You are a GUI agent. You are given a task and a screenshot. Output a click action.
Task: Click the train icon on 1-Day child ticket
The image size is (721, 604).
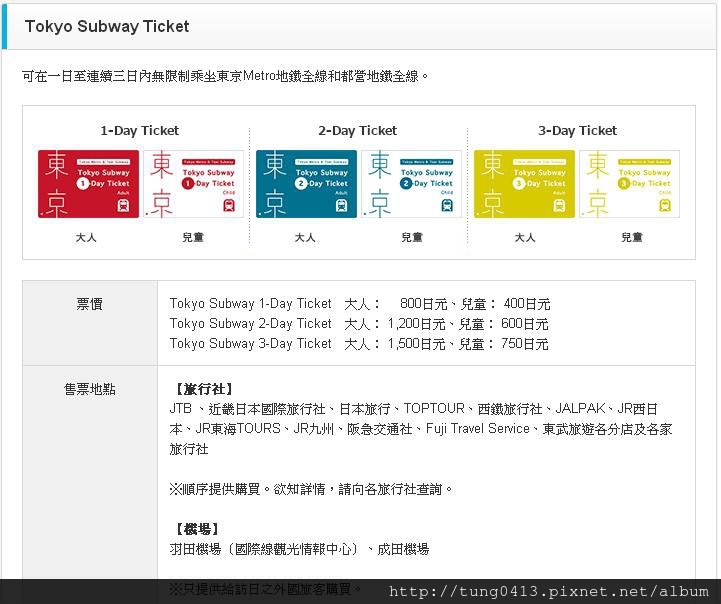pos(229,205)
